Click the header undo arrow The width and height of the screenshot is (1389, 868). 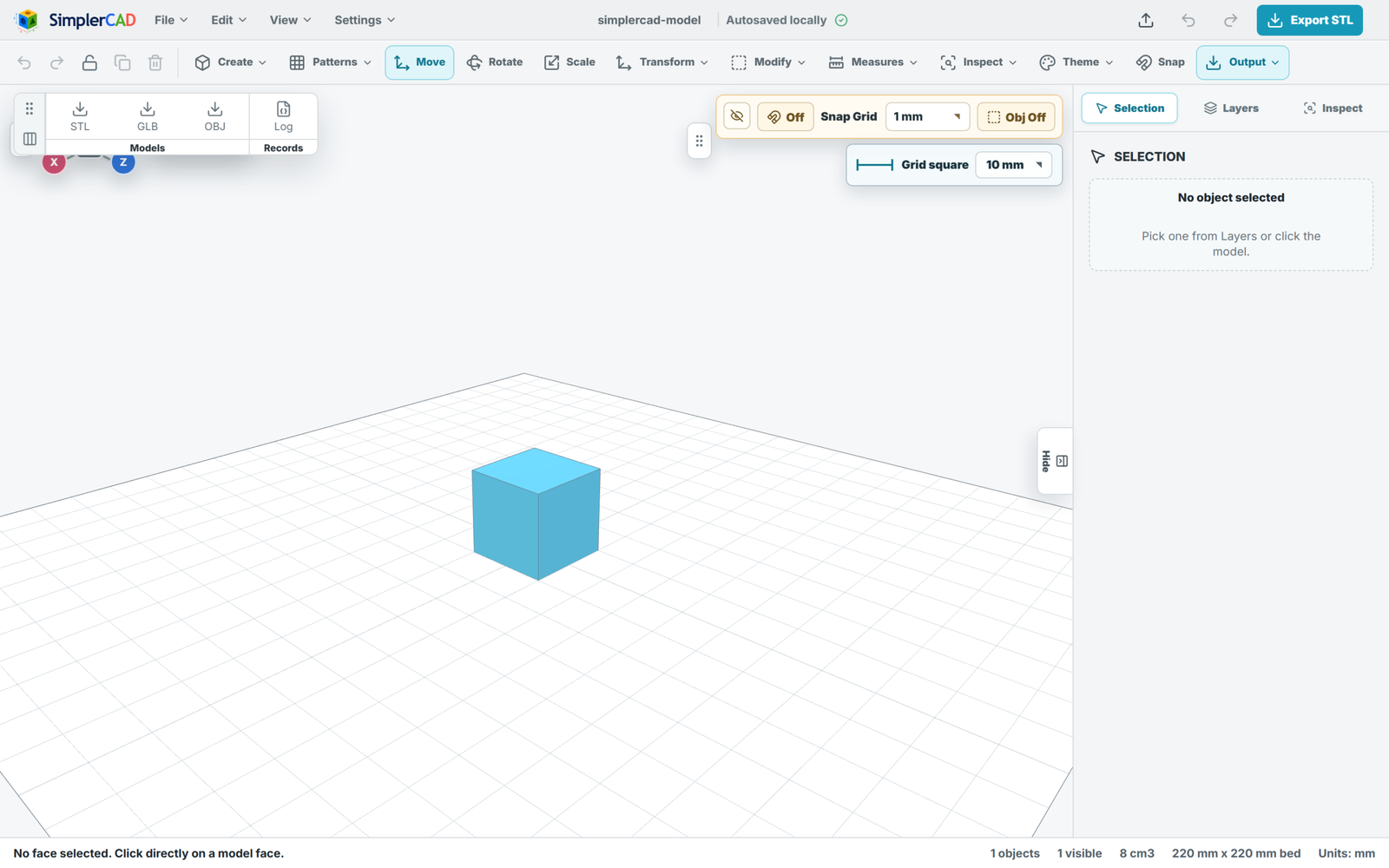point(1188,20)
